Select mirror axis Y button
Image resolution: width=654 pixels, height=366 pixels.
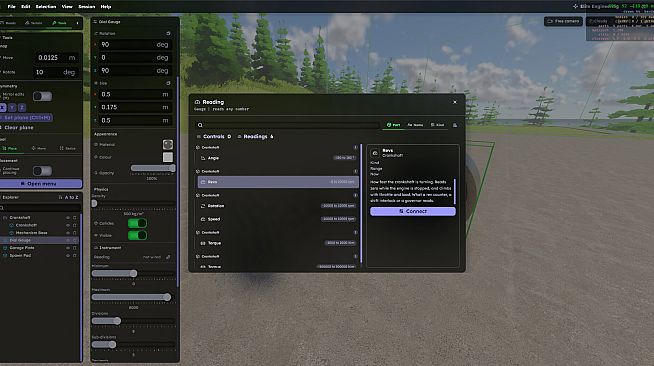pyautogui.click(x=12, y=108)
